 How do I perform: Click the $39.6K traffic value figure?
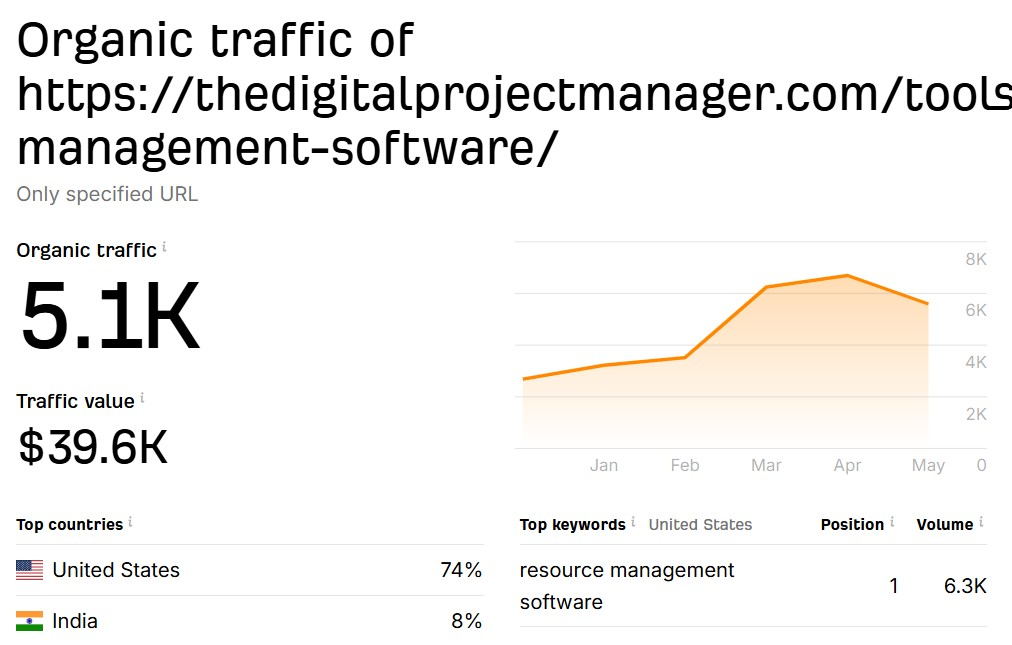(x=93, y=447)
